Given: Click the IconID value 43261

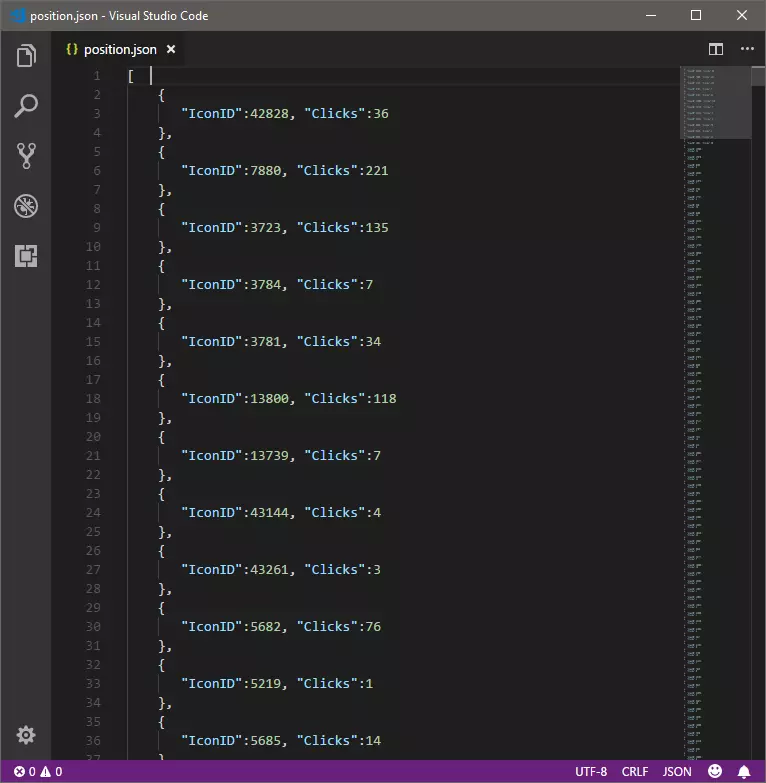Looking at the screenshot, I should (269, 569).
